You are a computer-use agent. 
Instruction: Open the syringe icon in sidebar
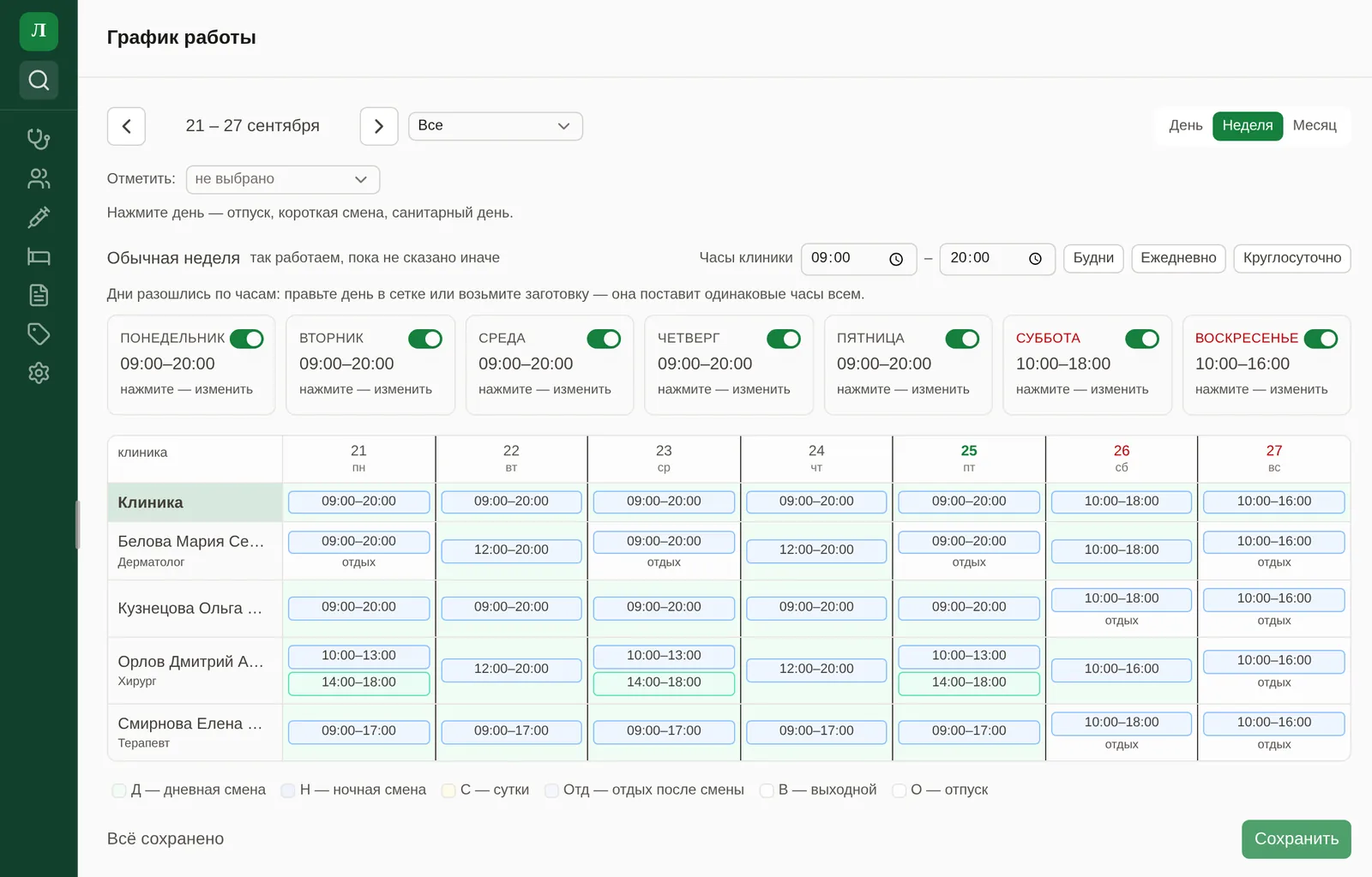tap(39, 218)
